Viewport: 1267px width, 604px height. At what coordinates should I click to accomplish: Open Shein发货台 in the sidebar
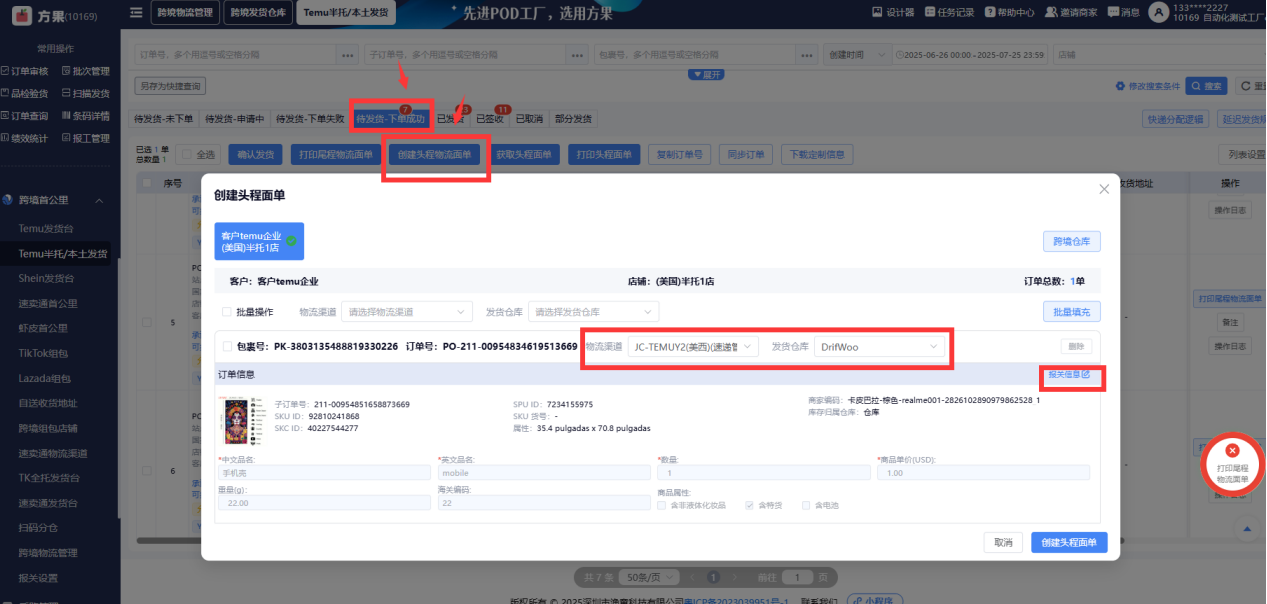[x=47, y=278]
